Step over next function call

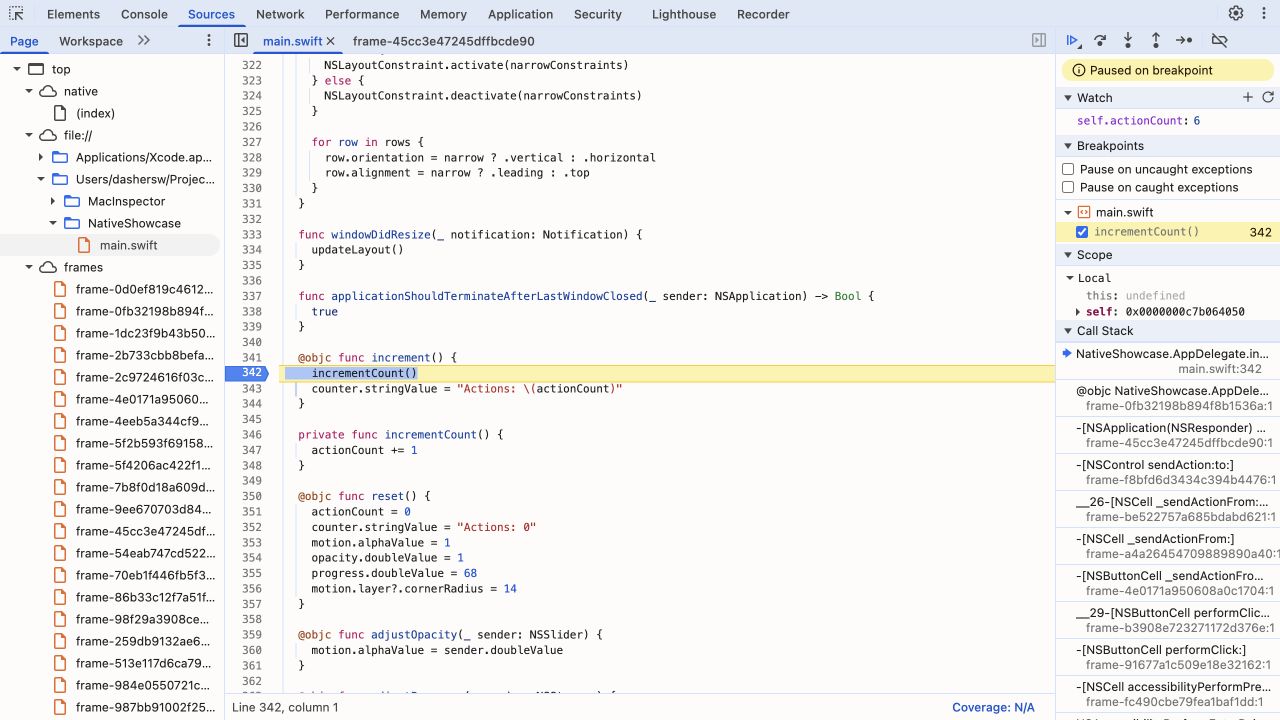coord(1100,41)
